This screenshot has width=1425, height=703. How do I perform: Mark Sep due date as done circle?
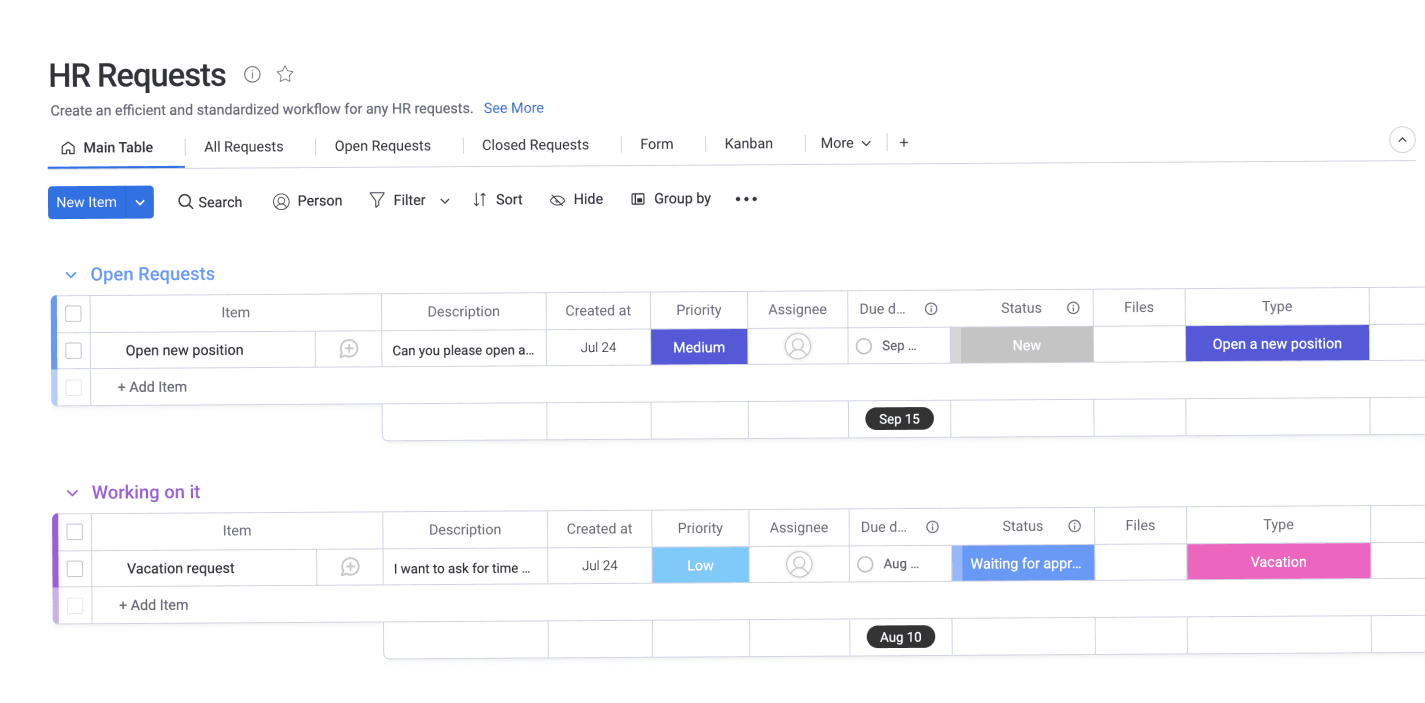click(x=864, y=346)
